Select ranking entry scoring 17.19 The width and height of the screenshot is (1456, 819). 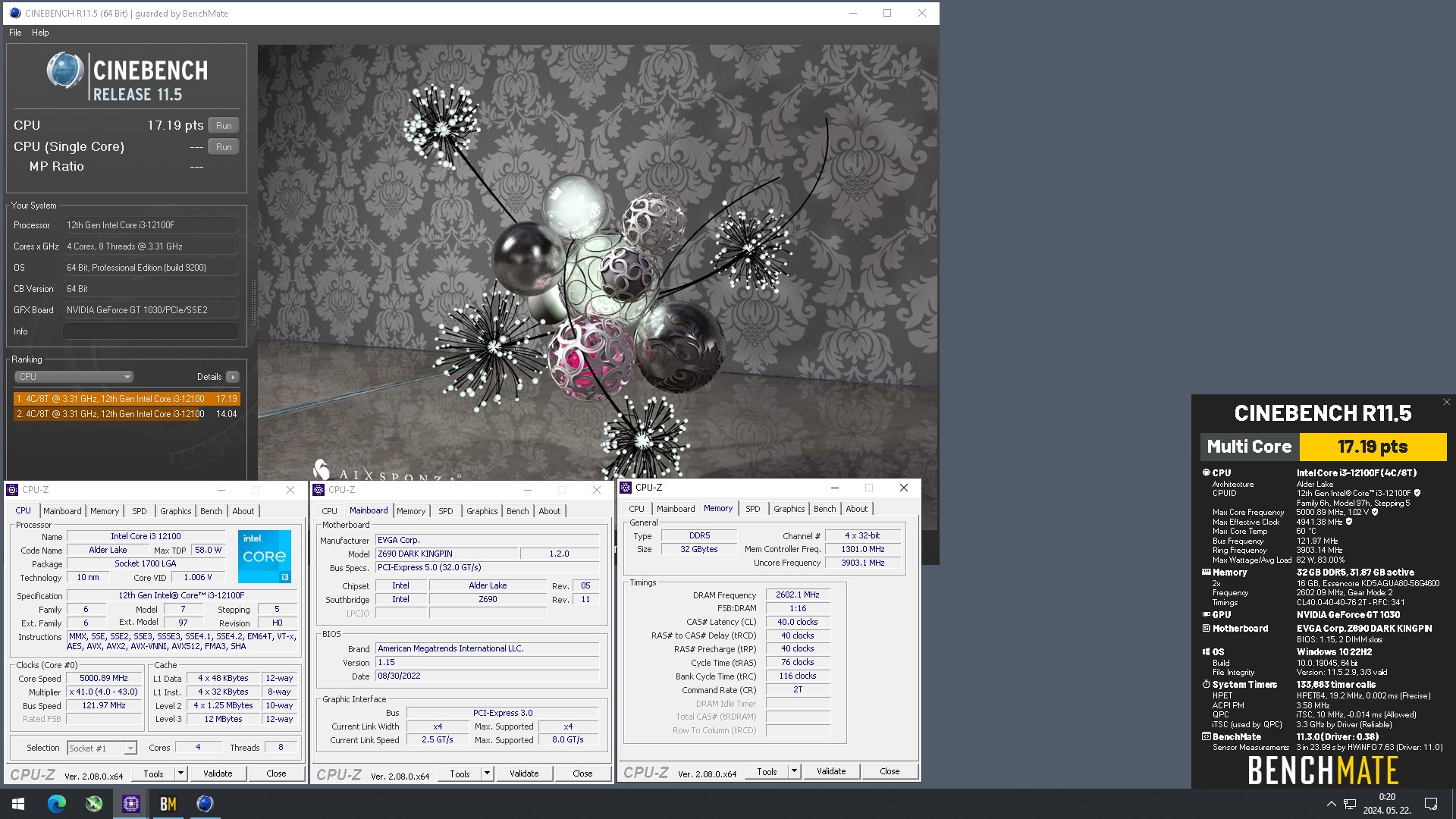tap(127, 399)
